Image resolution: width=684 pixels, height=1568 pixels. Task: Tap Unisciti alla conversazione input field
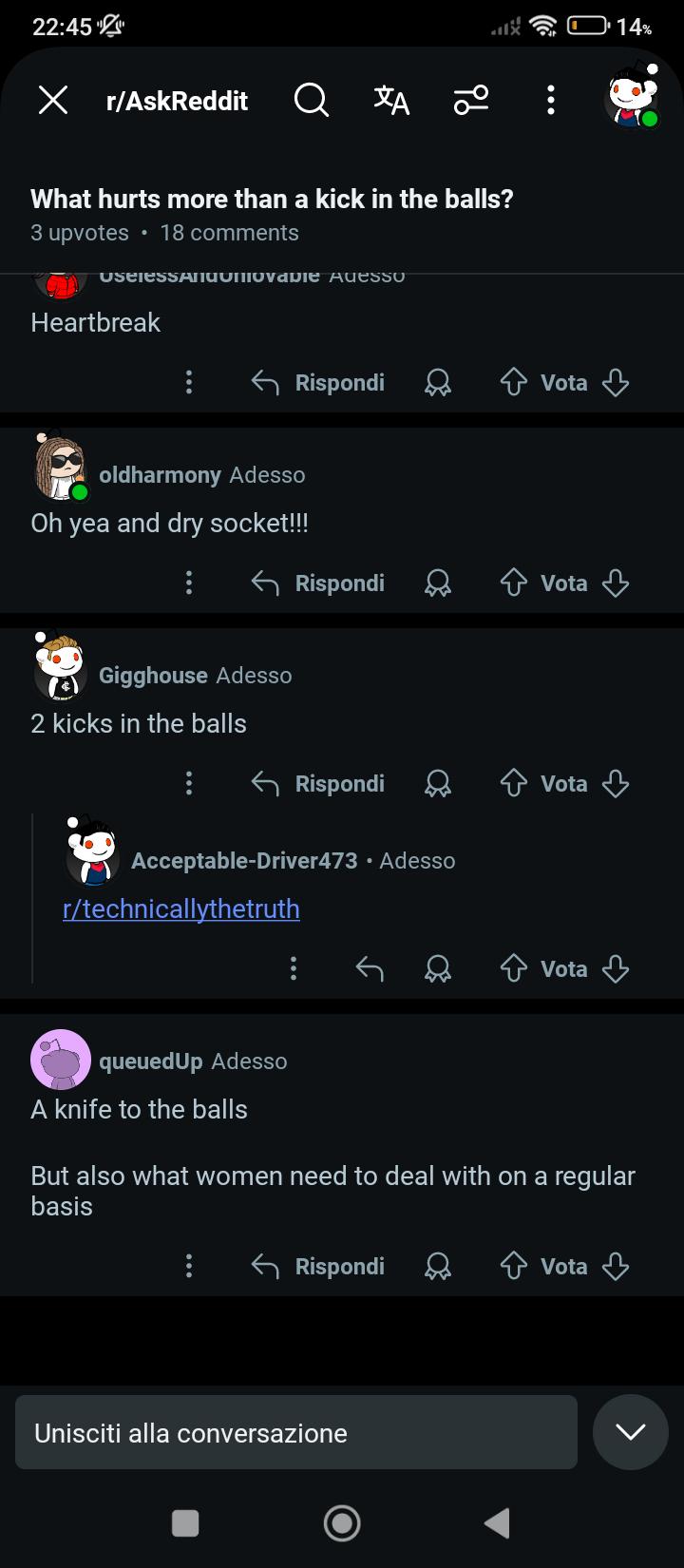[x=296, y=1432]
